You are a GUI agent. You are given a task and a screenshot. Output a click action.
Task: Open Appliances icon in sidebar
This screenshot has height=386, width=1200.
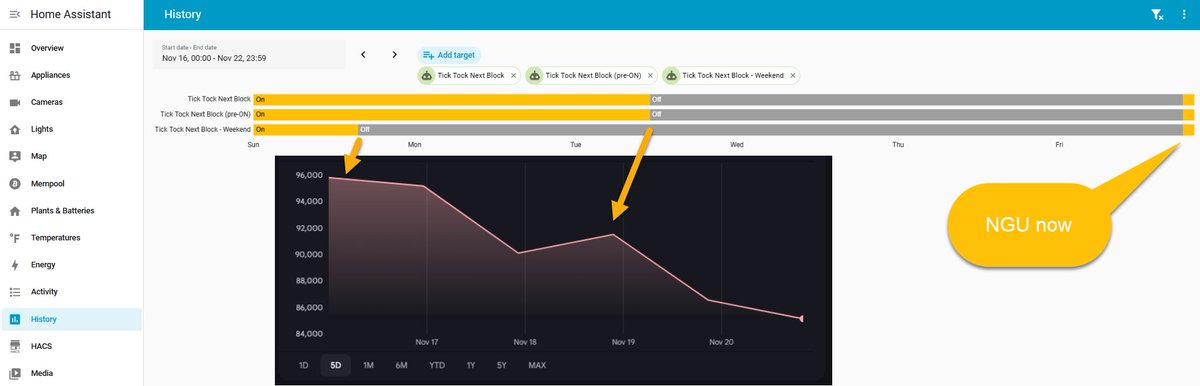pos(15,75)
